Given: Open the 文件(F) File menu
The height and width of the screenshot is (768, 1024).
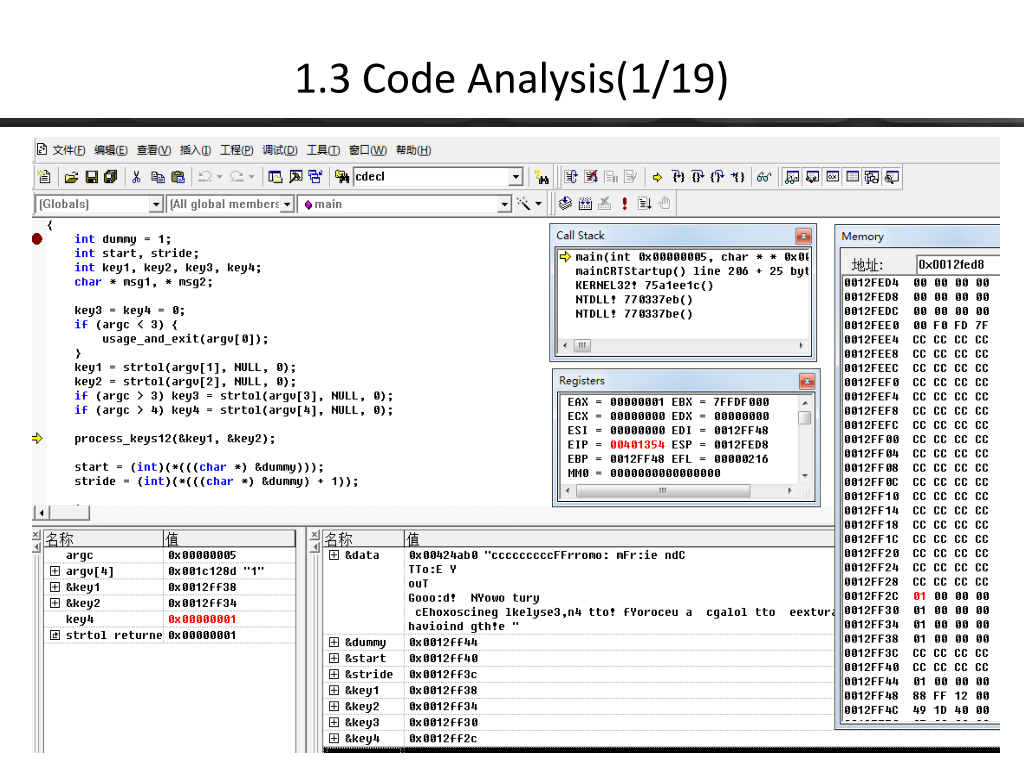Looking at the screenshot, I should (x=69, y=150).
